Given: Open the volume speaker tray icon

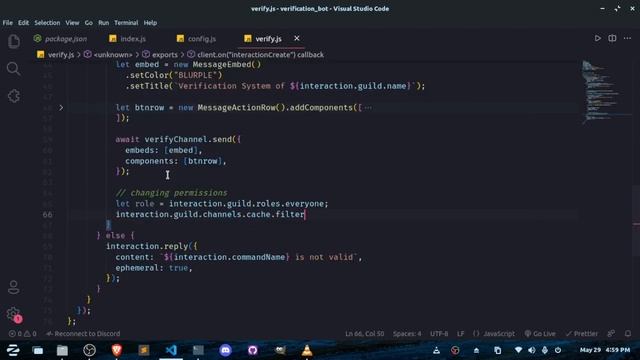Looking at the screenshot, I should point(531,350).
